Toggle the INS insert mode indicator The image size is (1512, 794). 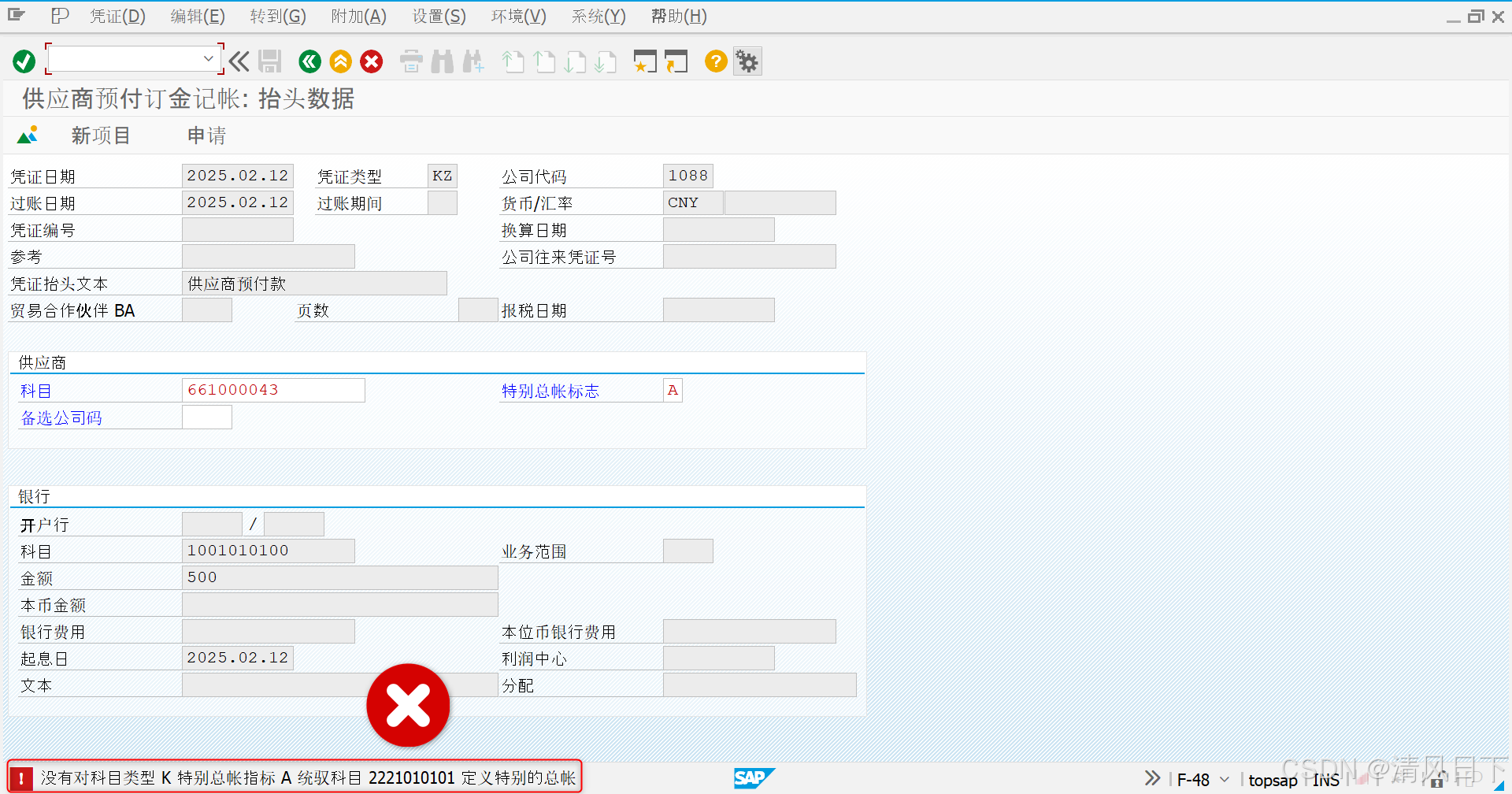[x=1326, y=780]
